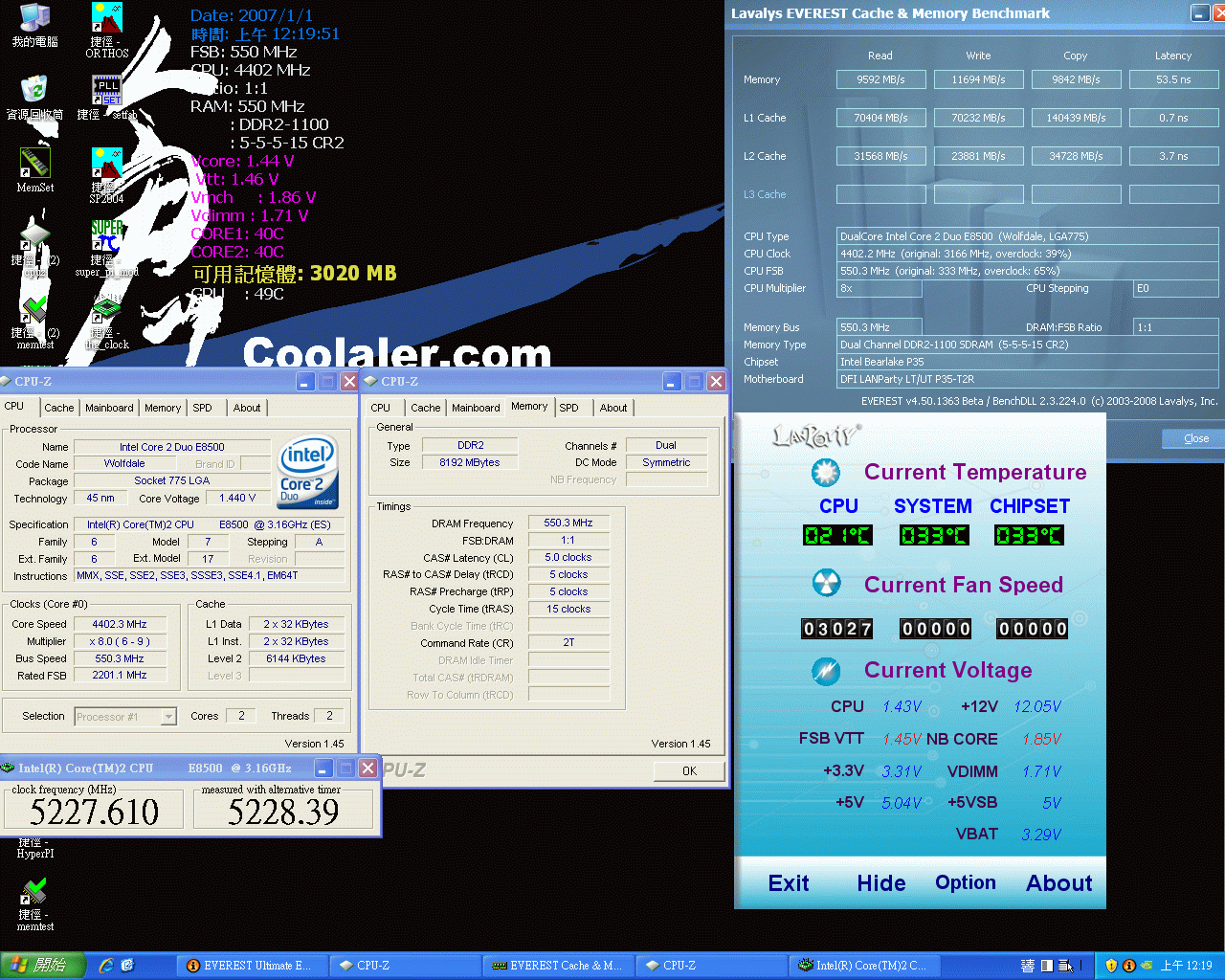Switch to the first CPU-Z taskbar button

(404, 966)
